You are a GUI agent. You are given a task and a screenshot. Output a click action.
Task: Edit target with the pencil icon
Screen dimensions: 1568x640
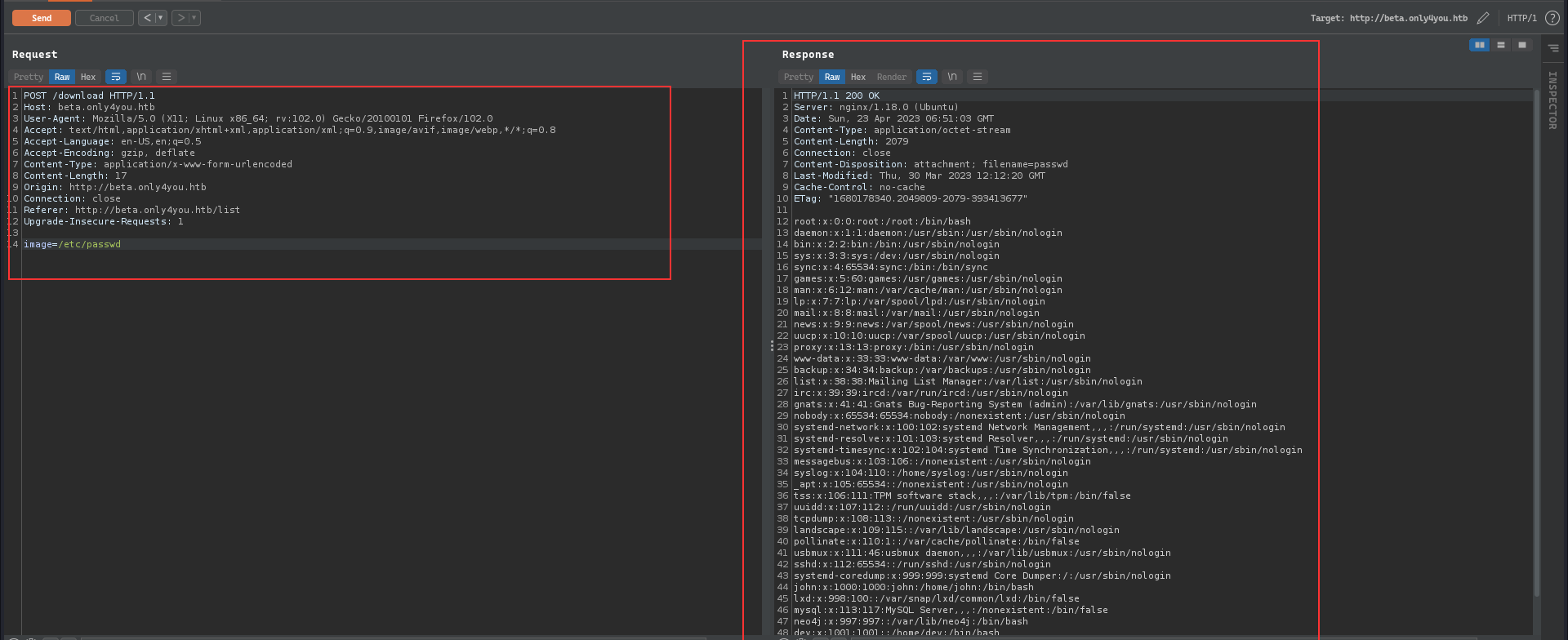[1483, 18]
